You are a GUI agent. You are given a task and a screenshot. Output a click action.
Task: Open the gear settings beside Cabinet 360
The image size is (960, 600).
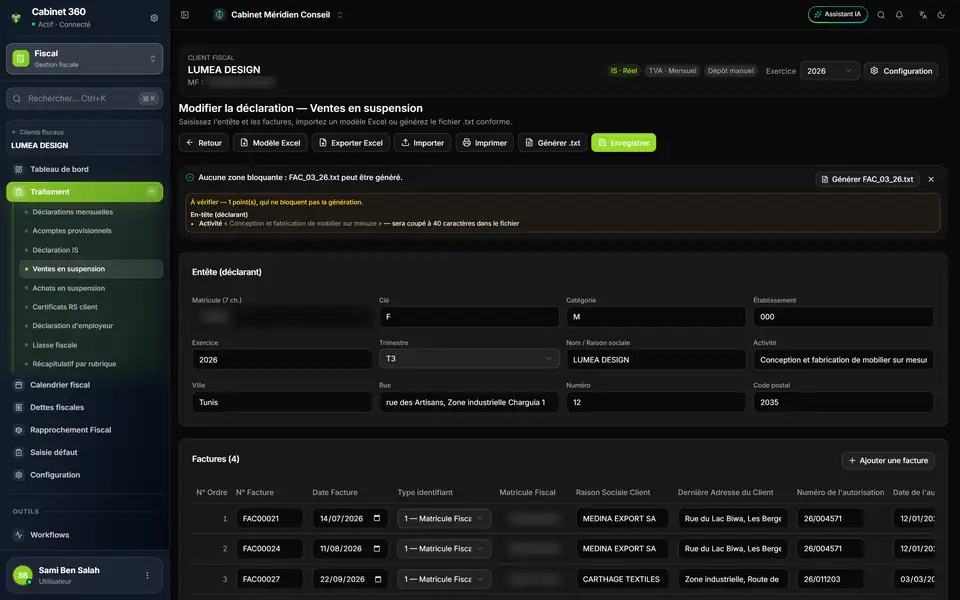(x=154, y=18)
